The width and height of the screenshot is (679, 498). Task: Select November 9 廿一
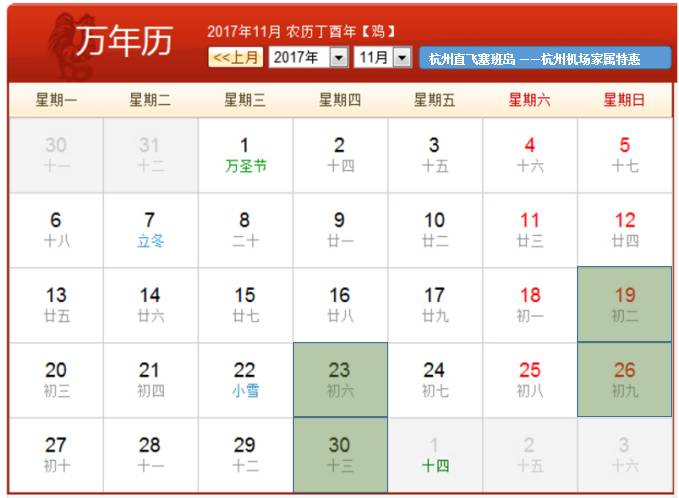340,230
